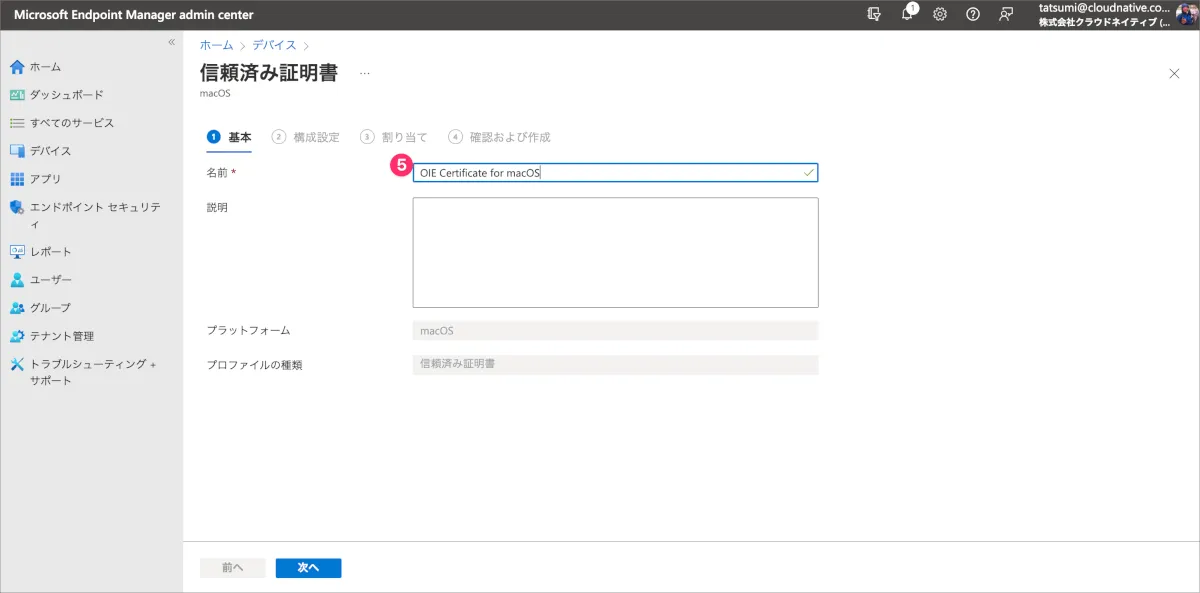Click the 名前 input field
The height and width of the screenshot is (593, 1200).
click(615, 173)
